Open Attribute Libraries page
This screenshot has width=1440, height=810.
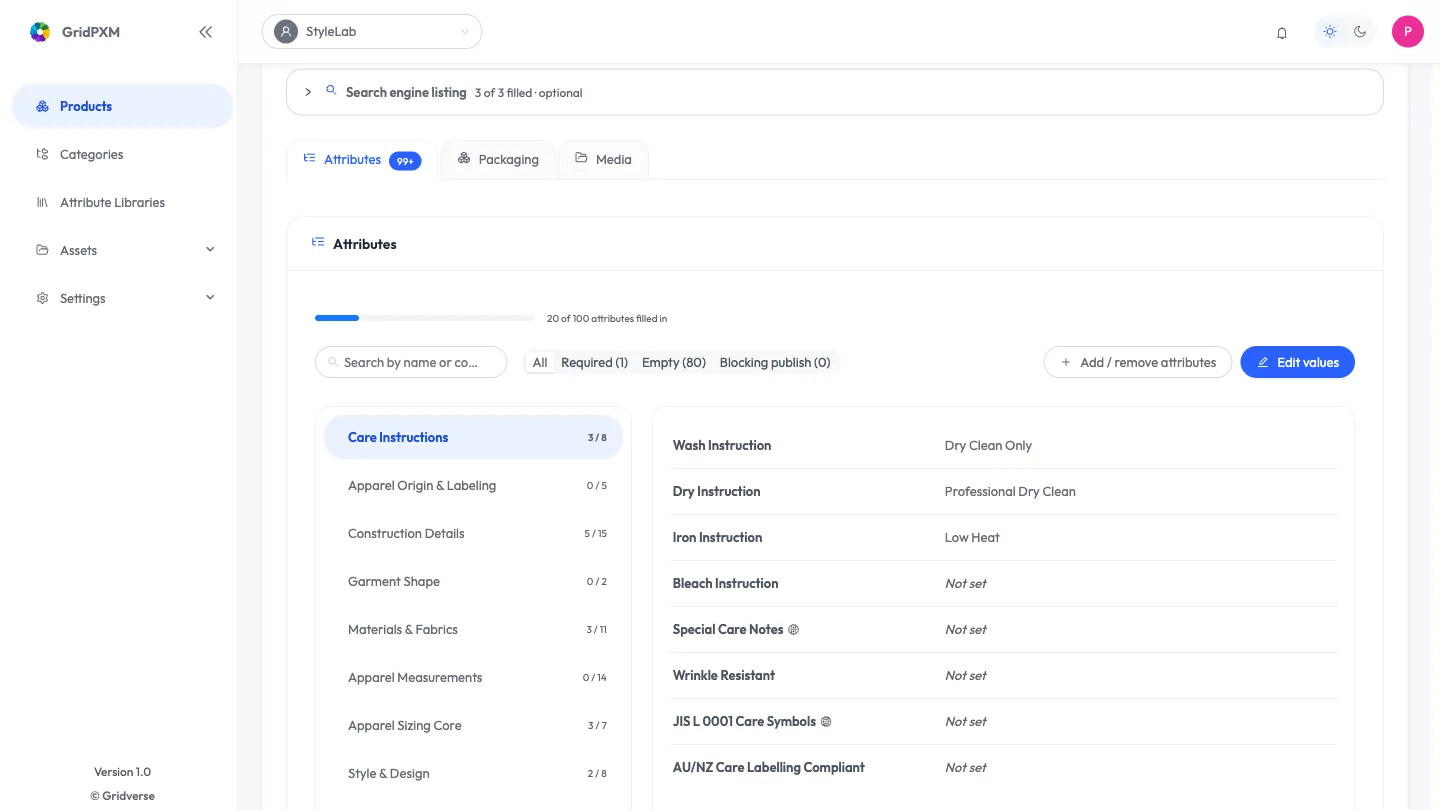point(122,202)
